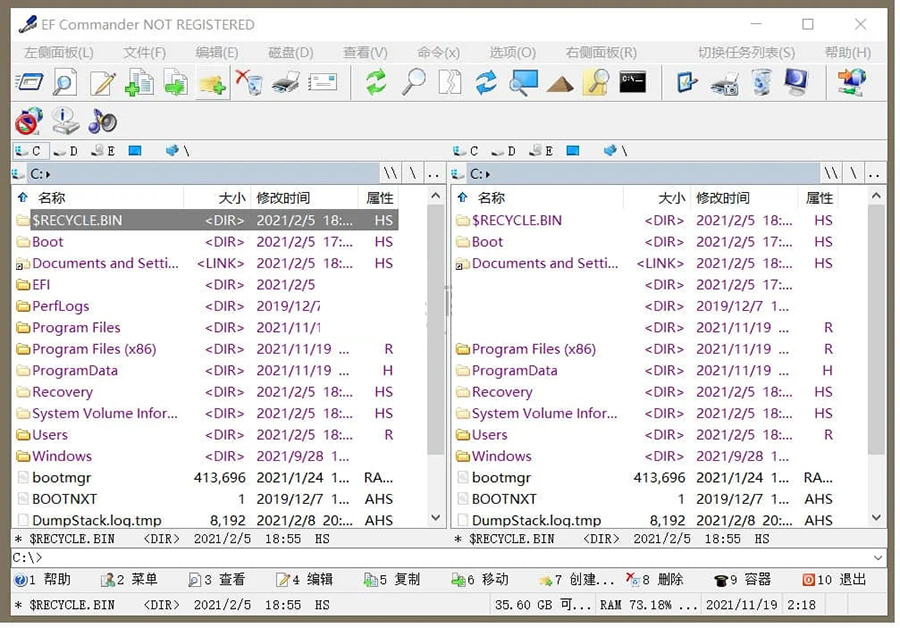Open the command prompt console icon

click(632, 83)
